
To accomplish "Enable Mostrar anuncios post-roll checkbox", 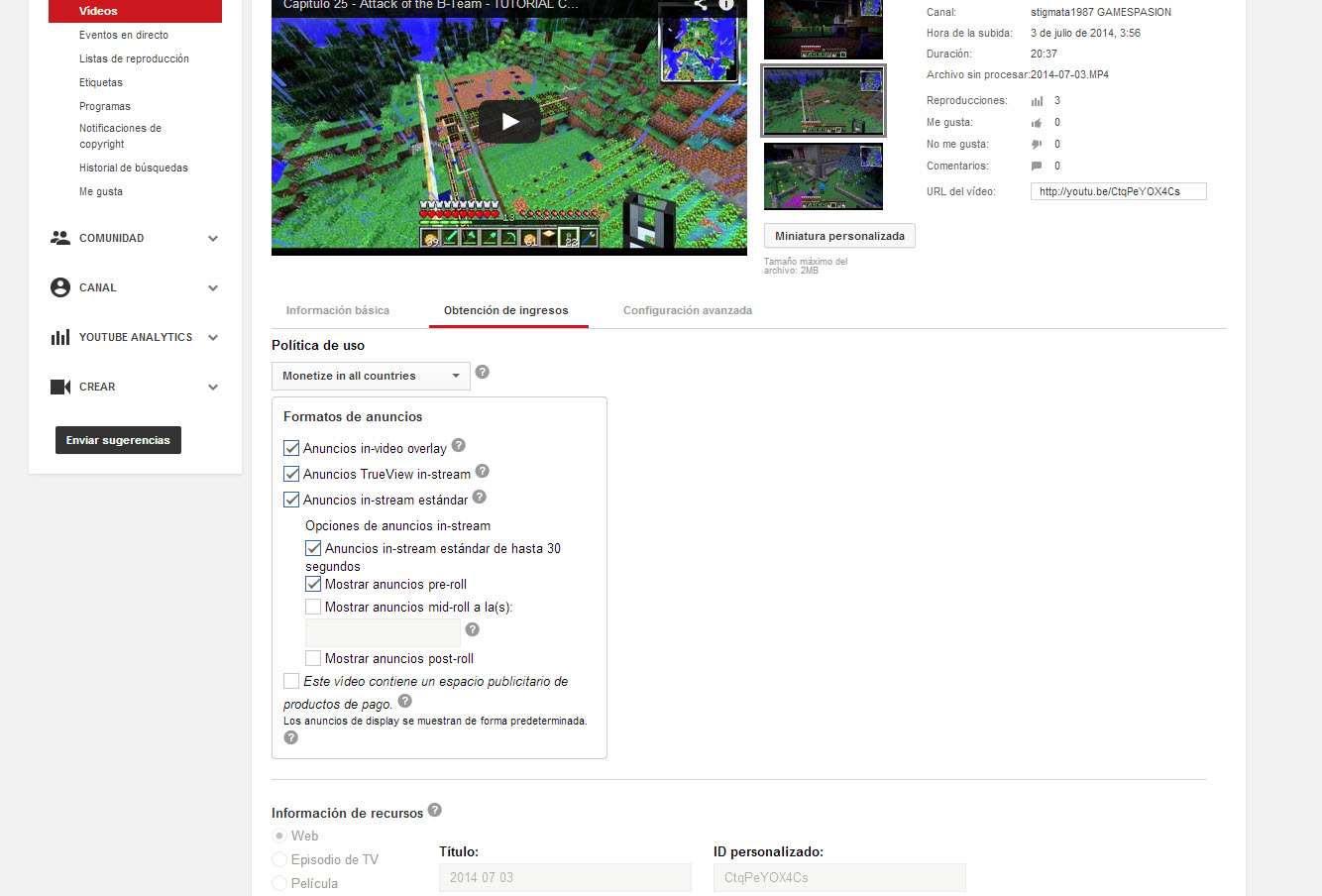I will click(x=313, y=658).
